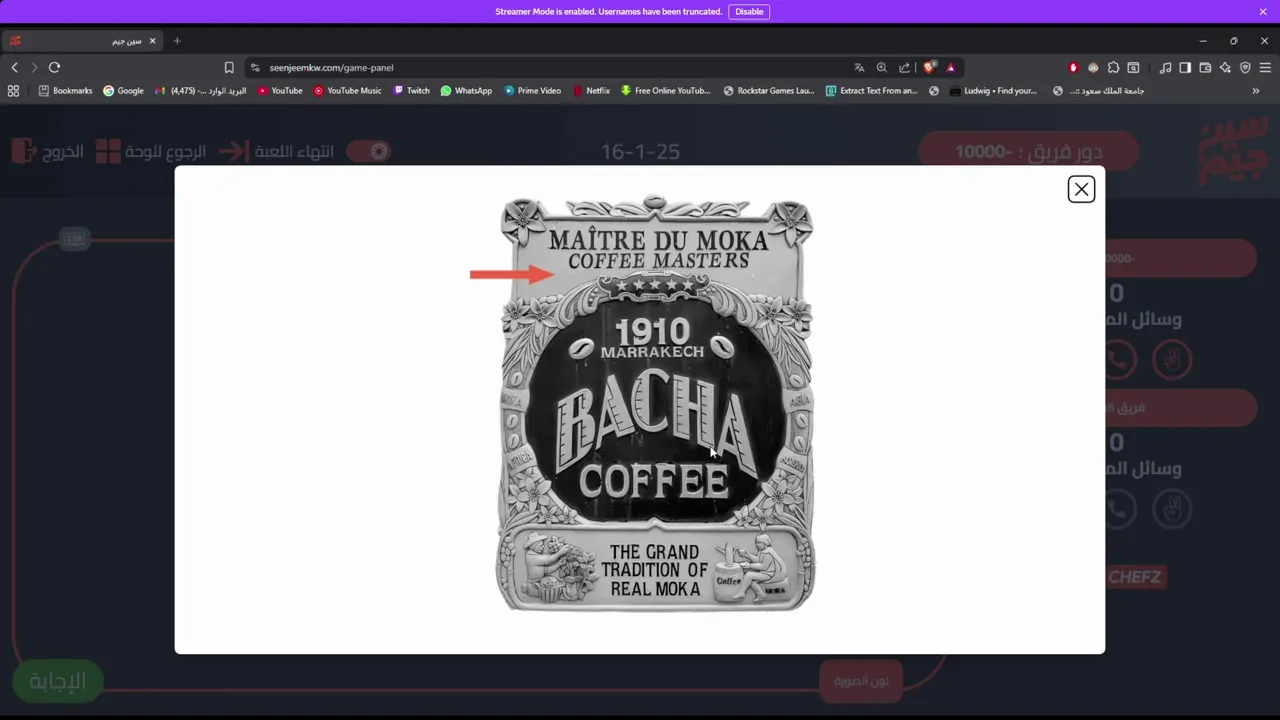Open the YouTube bookmark
This screenshot has width=1280, height=720.
click(x=280, y=90)
